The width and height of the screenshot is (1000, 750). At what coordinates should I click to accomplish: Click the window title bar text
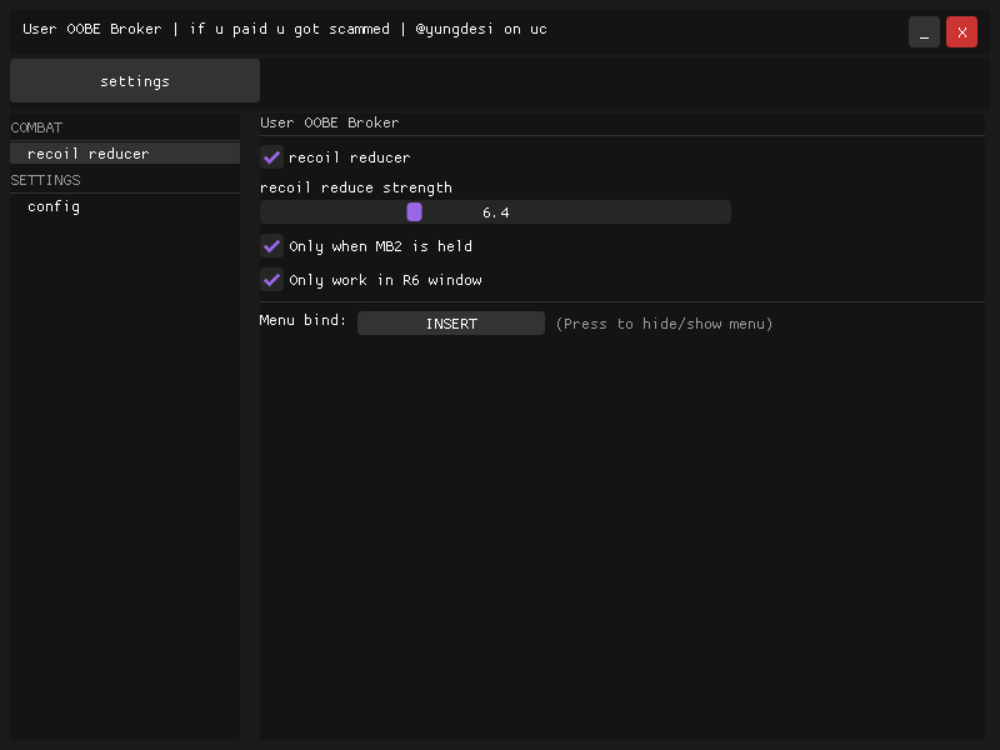tap(285, 29)
